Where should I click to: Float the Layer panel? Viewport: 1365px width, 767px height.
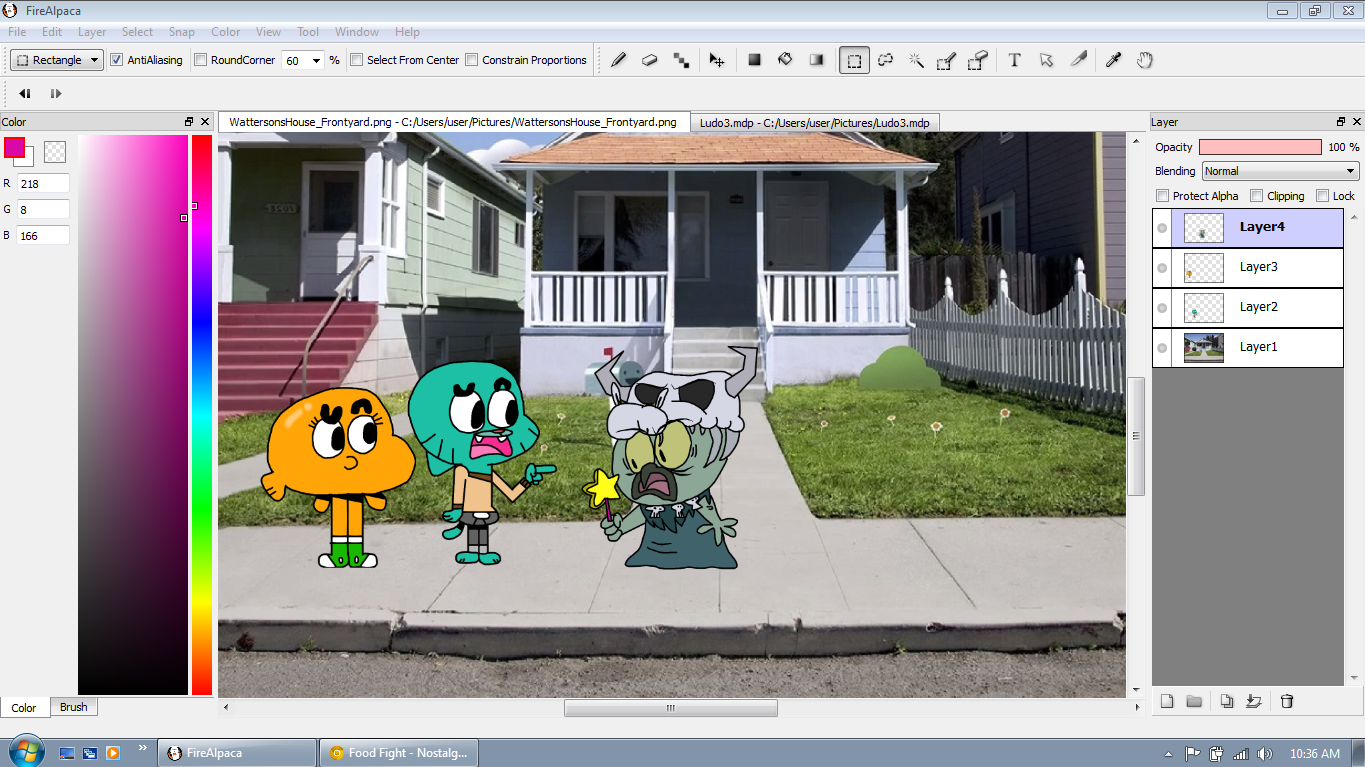(1341, 122)
